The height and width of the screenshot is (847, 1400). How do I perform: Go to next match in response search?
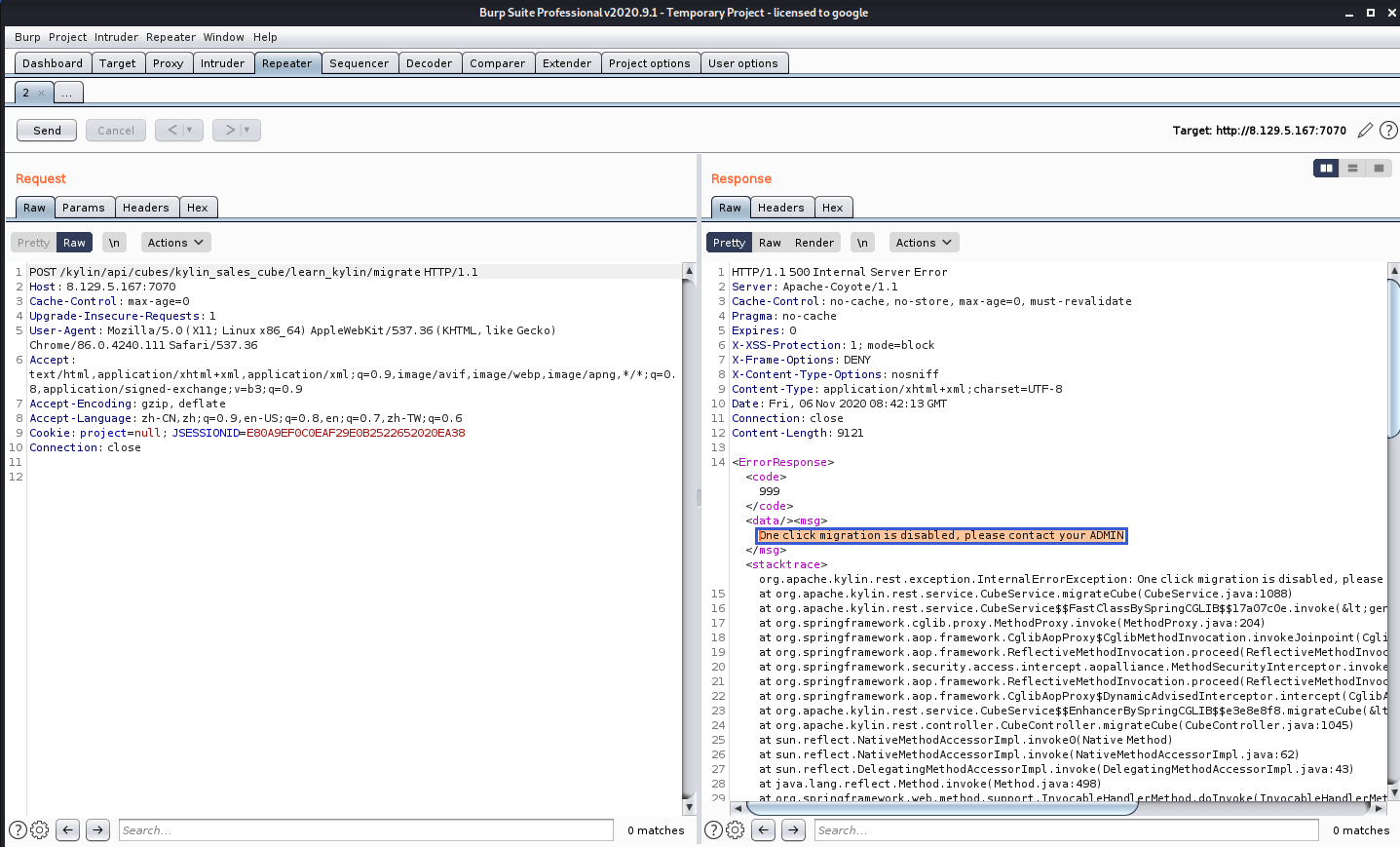tap(794, 830)
